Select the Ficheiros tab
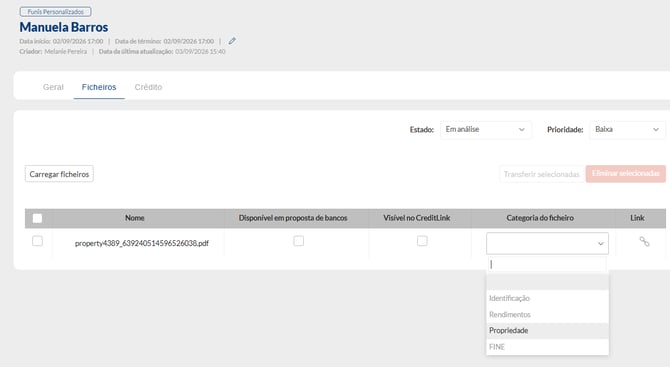The height and width of the screenshot is (367, 670). tap(99, 87)
